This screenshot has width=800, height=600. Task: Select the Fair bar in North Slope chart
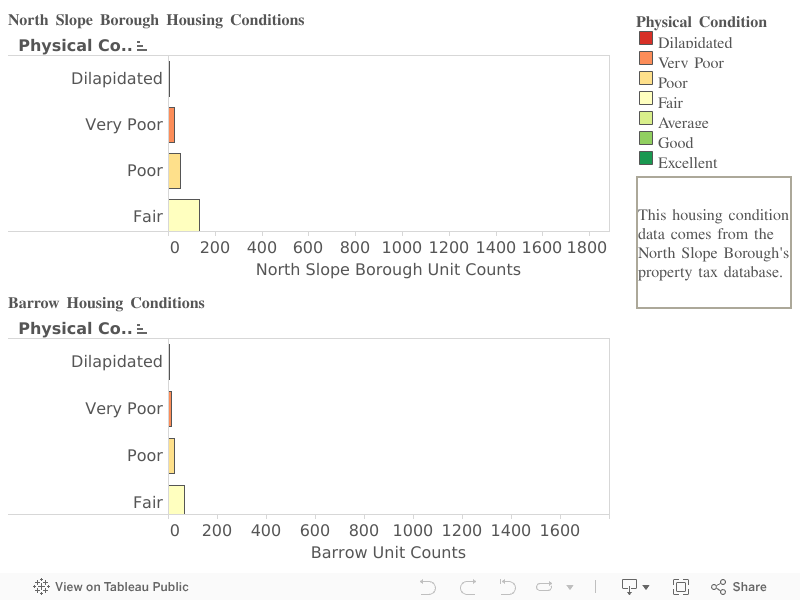[x=184, y=215]
